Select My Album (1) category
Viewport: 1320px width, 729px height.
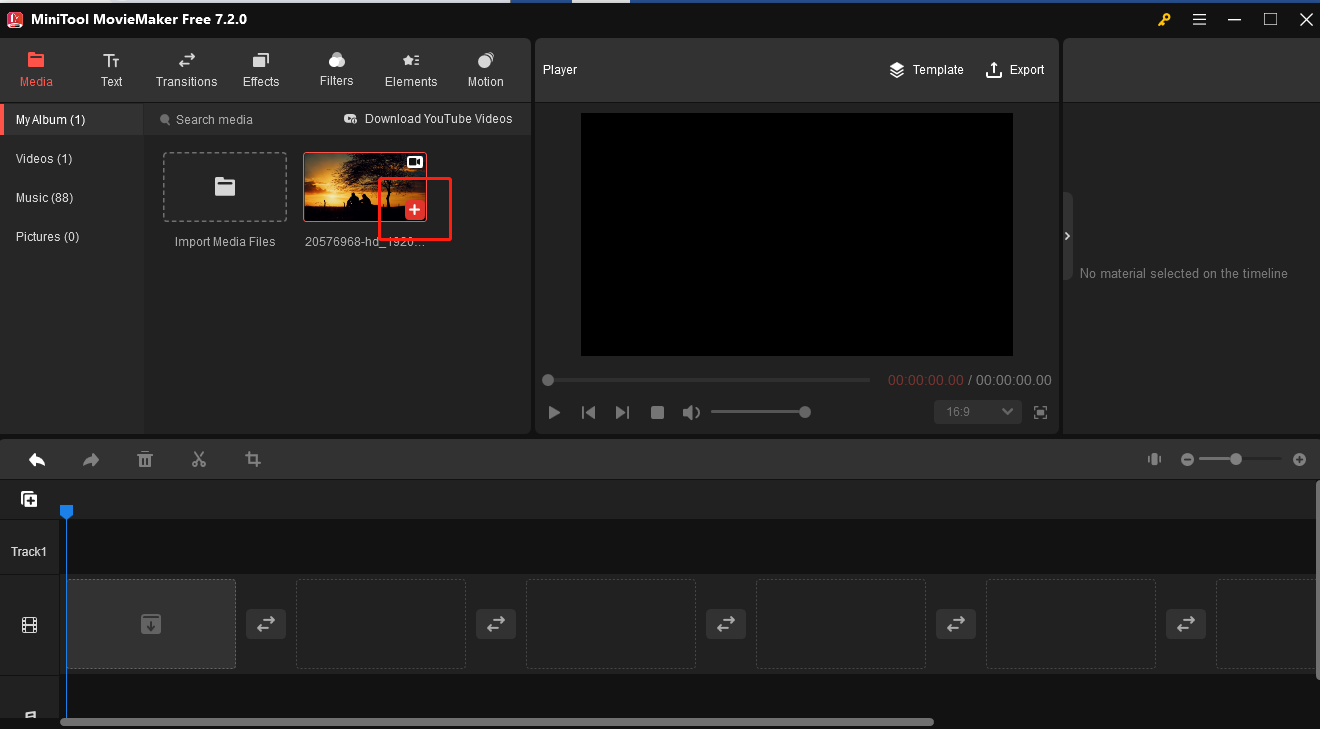pos(72,120)
